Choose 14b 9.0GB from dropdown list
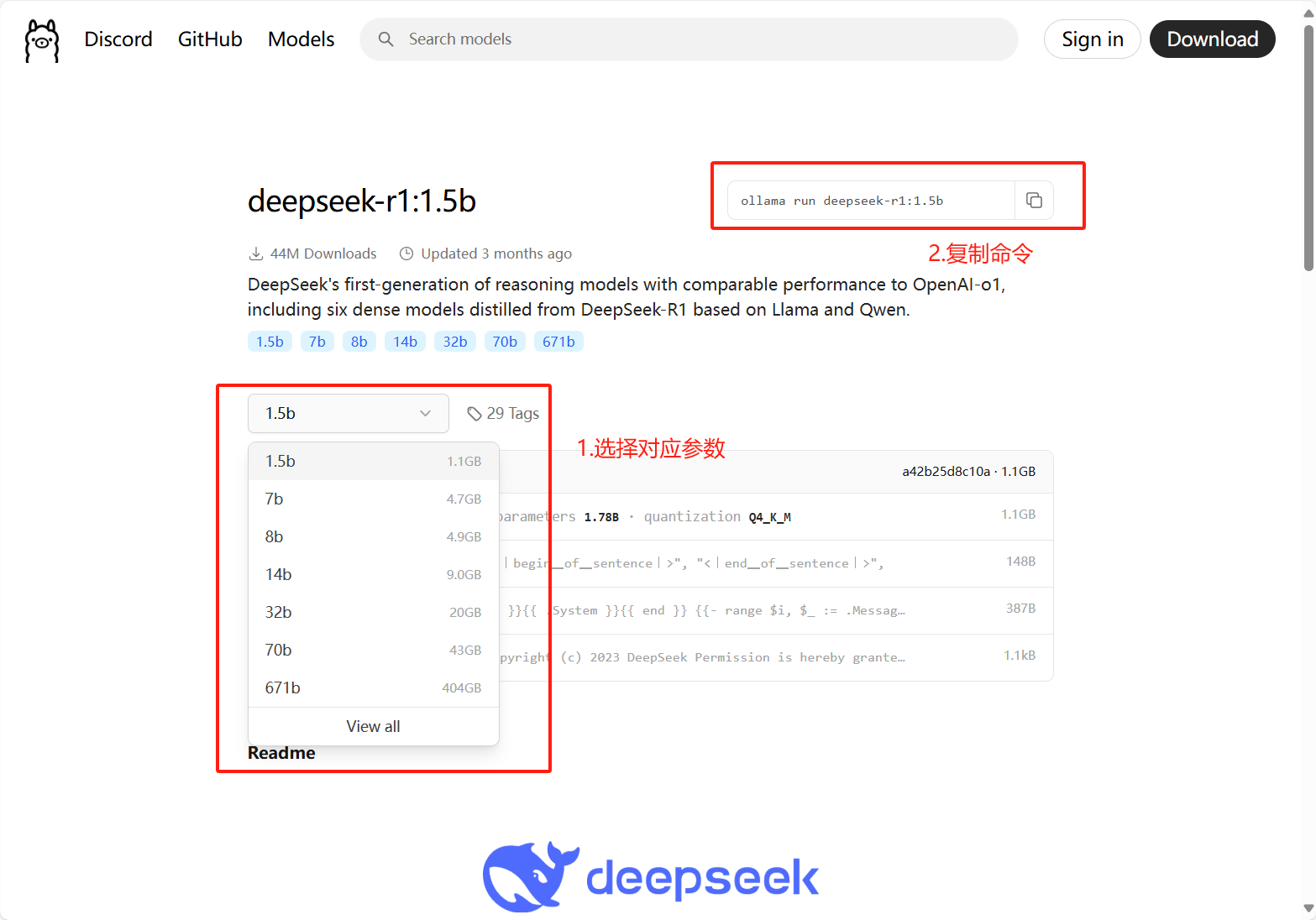This screenshot has height=920, width=1316. tap(374, 574)
